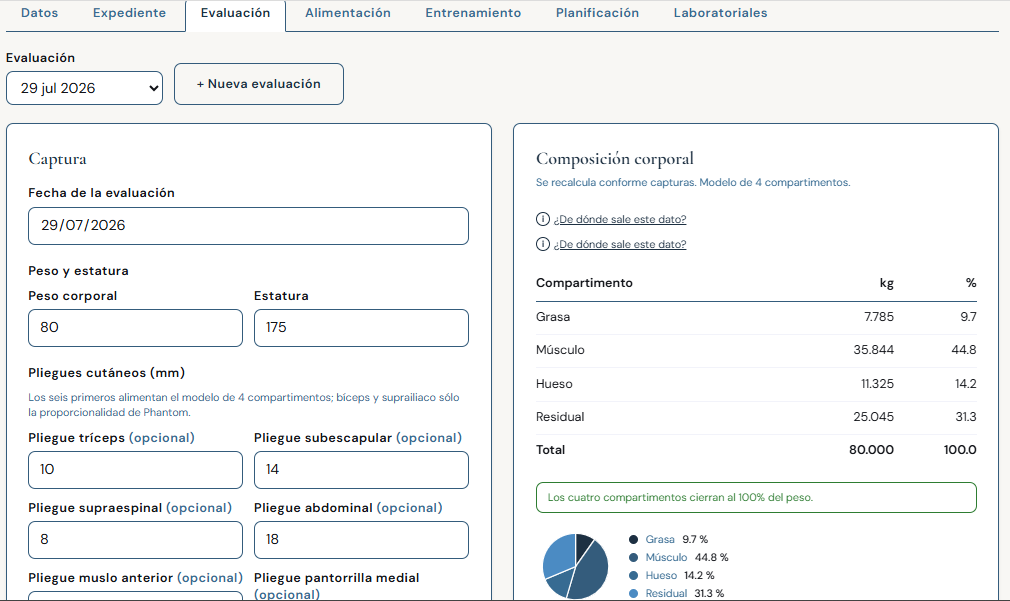Click the Residual label in chart legend
The image size is (1010, 601).
point(667,594)
